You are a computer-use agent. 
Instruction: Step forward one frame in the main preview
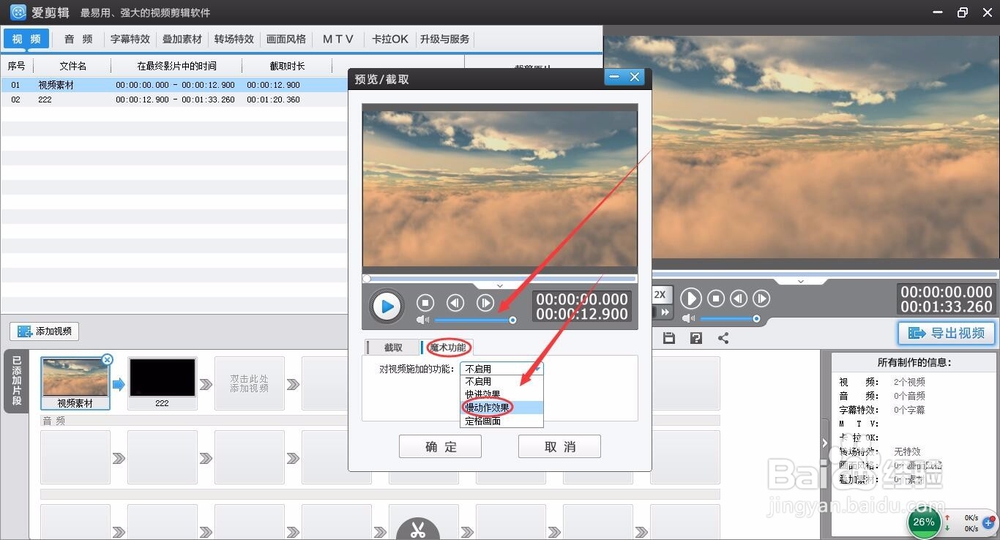[x=761, y=298]
